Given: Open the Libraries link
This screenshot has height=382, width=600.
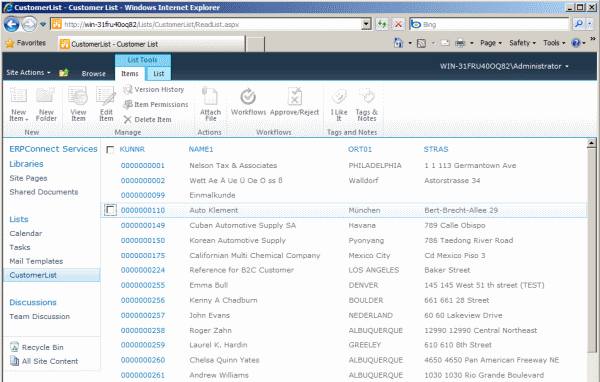Looking at the screenshot, I should click(26, 164).
